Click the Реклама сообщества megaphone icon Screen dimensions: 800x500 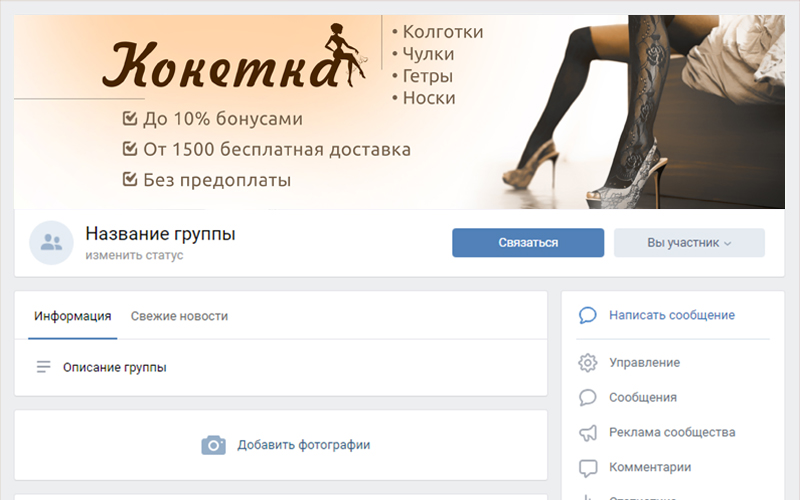tap(587, 433)
